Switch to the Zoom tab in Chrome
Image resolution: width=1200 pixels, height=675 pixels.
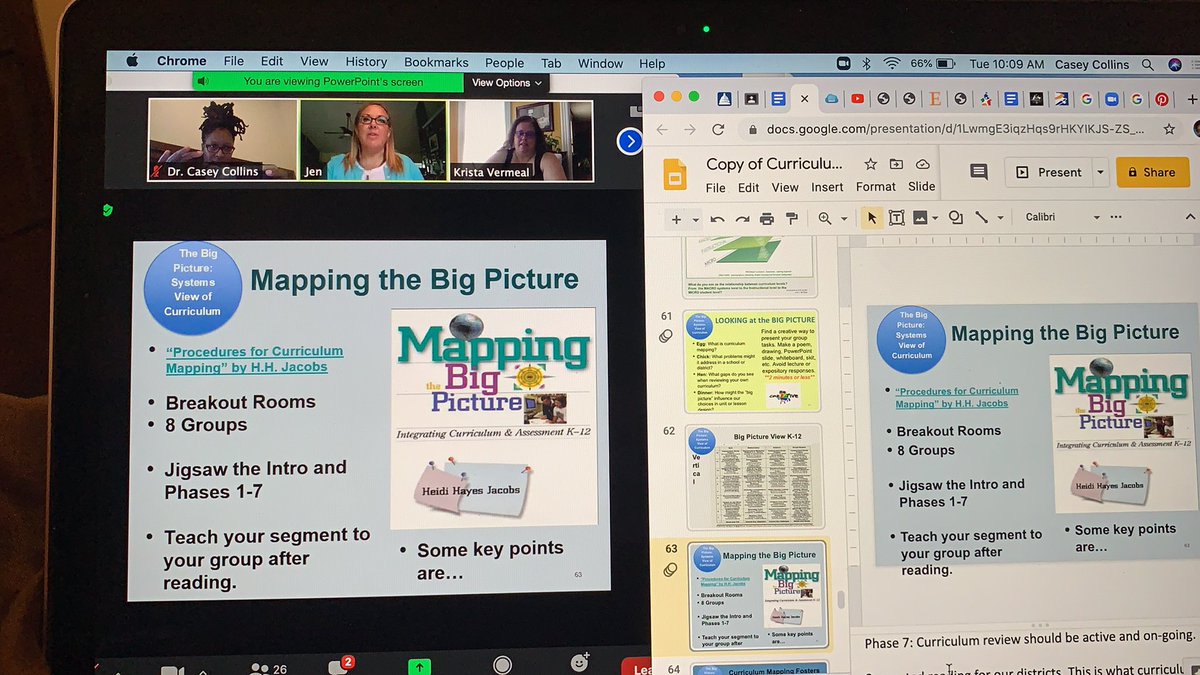(x=1111, y=99)
